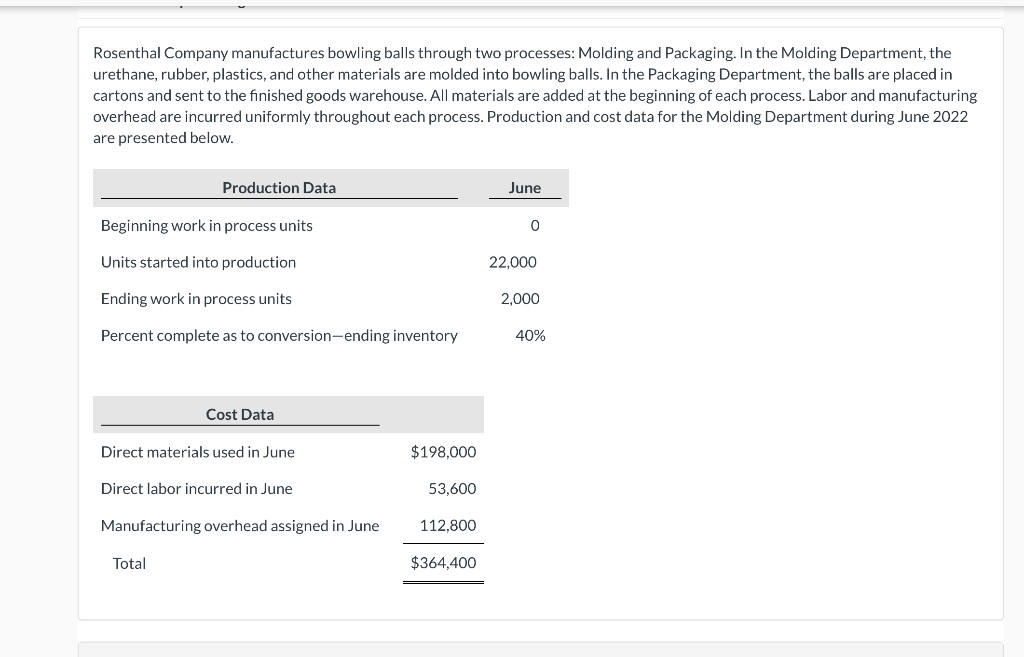Click the 112,800 overhead value
The width and height of the screenshot is (1024, 657).
click(x=447, y=526)
